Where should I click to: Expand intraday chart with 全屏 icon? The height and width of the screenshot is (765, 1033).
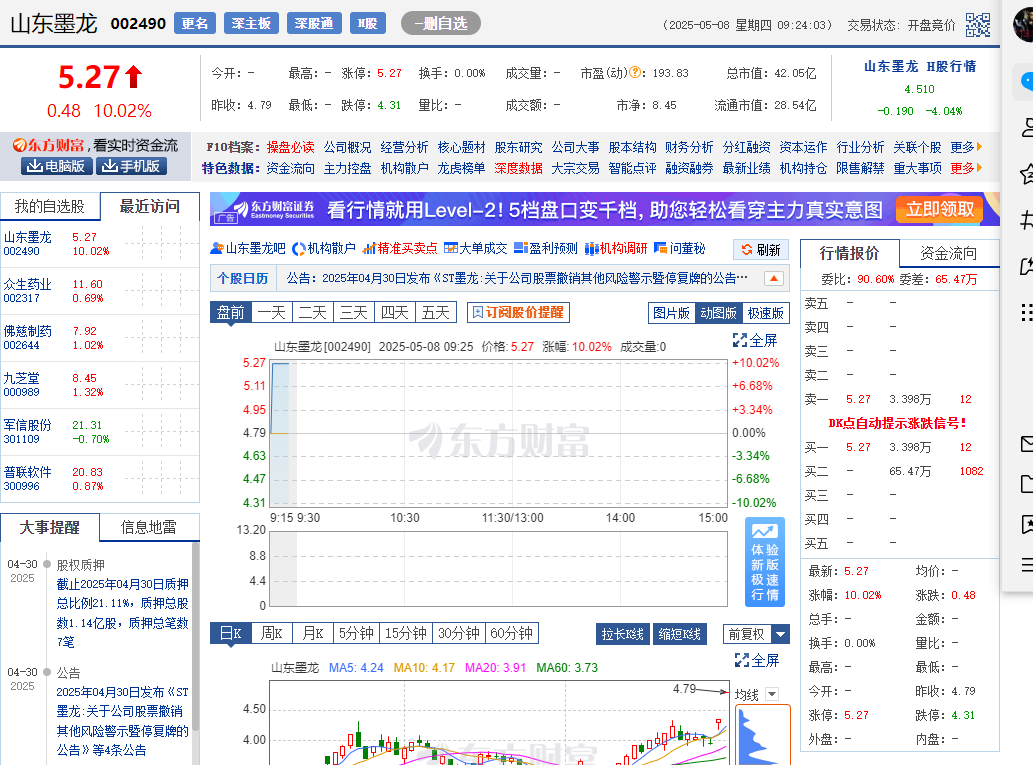pos(755,341)
